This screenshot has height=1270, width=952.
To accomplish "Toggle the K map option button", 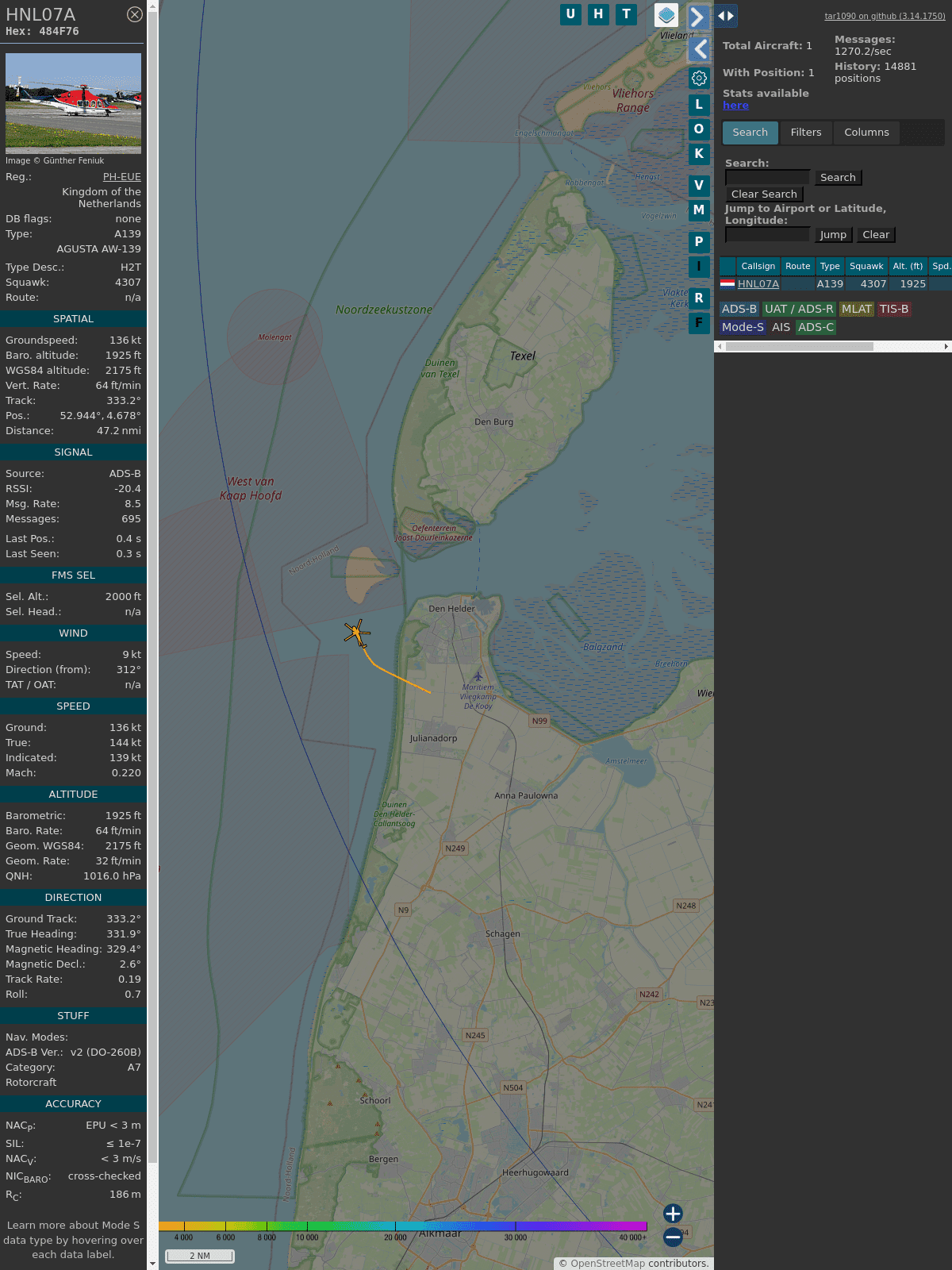I will [699, 153].
